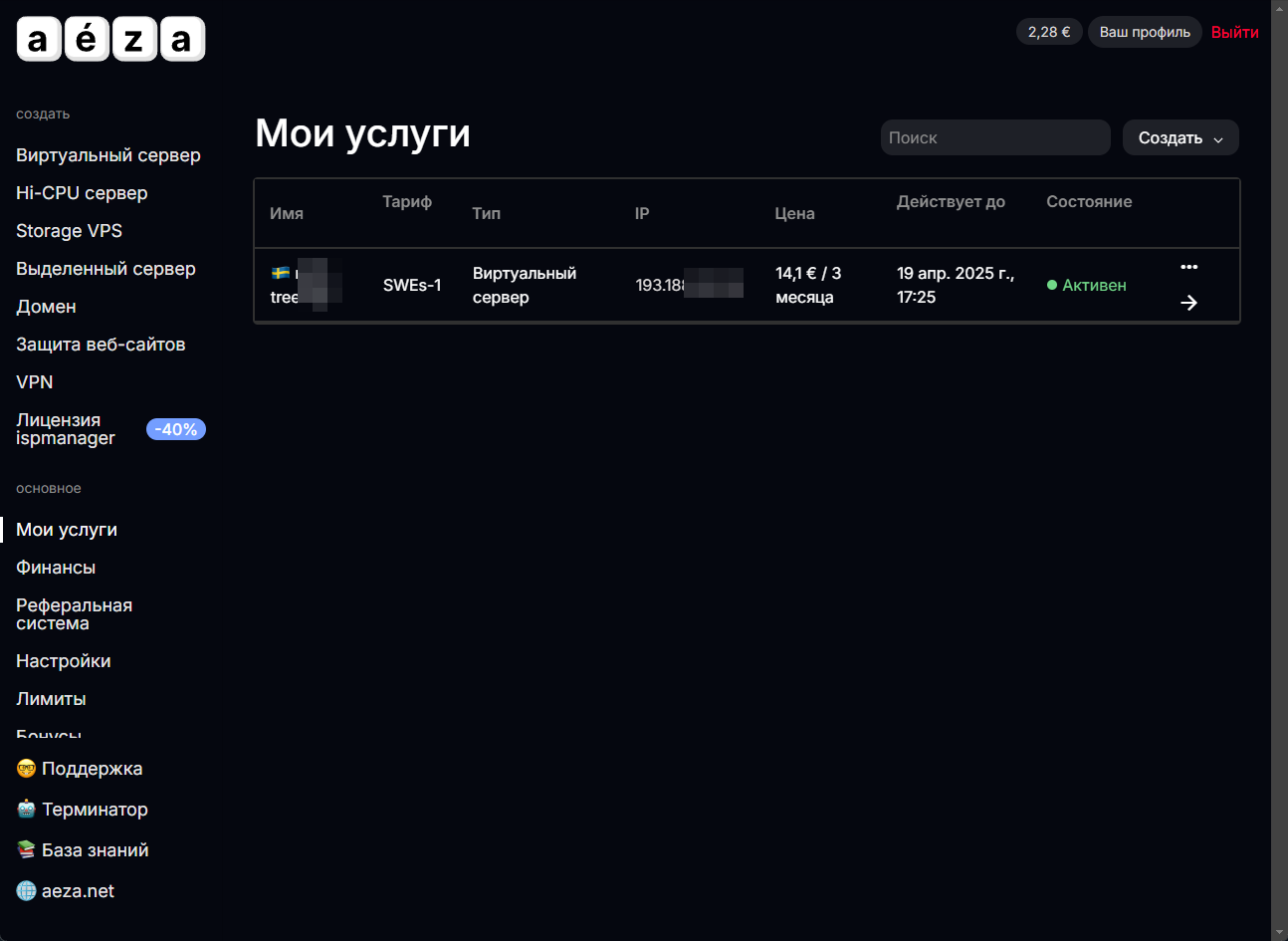The image size is (1288, 941).
Task: Open Storage VPS creation page
Action: coord(69,231)
